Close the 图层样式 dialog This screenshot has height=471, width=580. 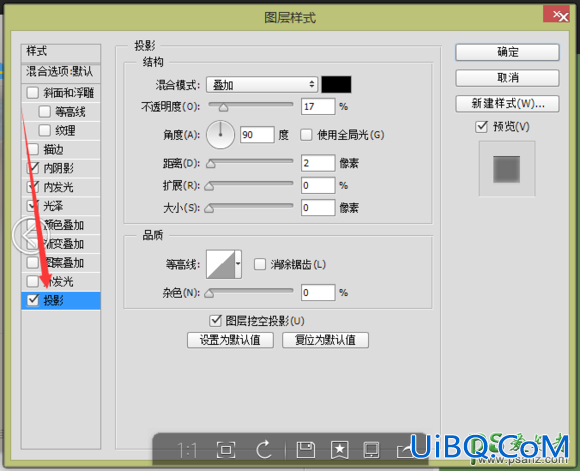[556, 15]
